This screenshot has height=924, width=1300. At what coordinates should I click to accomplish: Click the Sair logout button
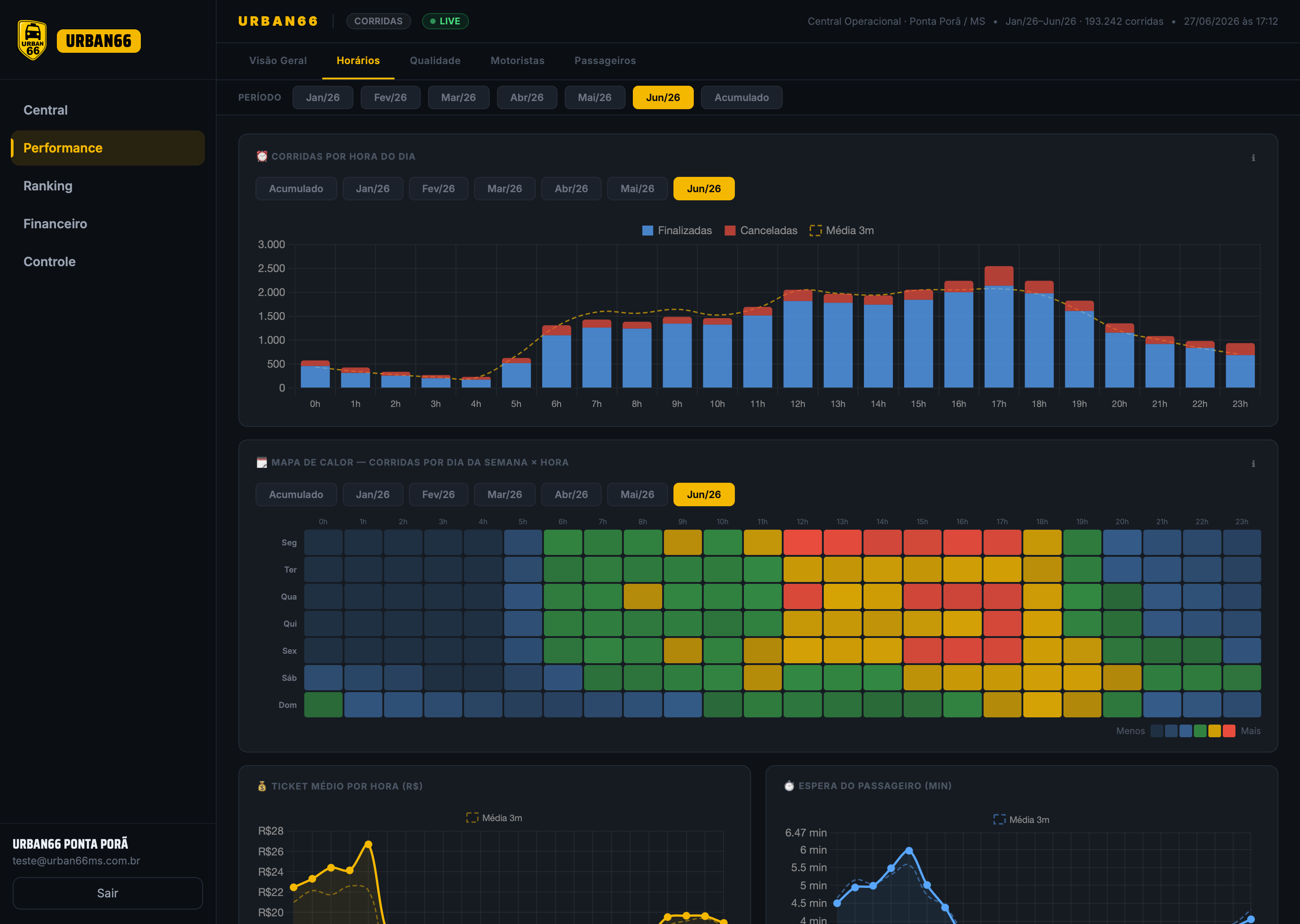[107, 893]
